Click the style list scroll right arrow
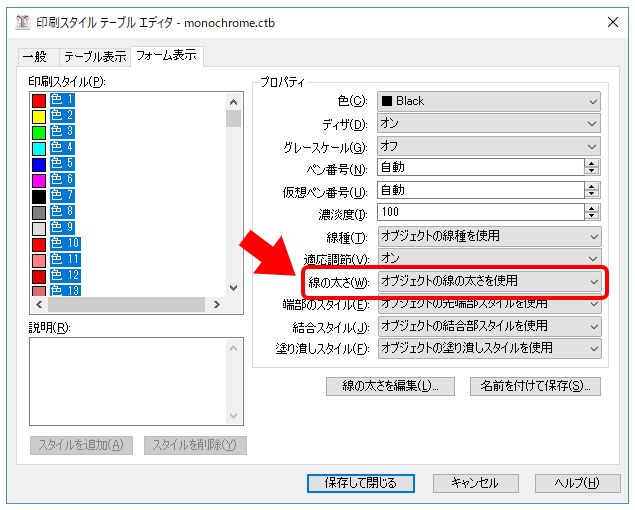The height and width of the screenshot is (510, 635). (x=217, y=305)
